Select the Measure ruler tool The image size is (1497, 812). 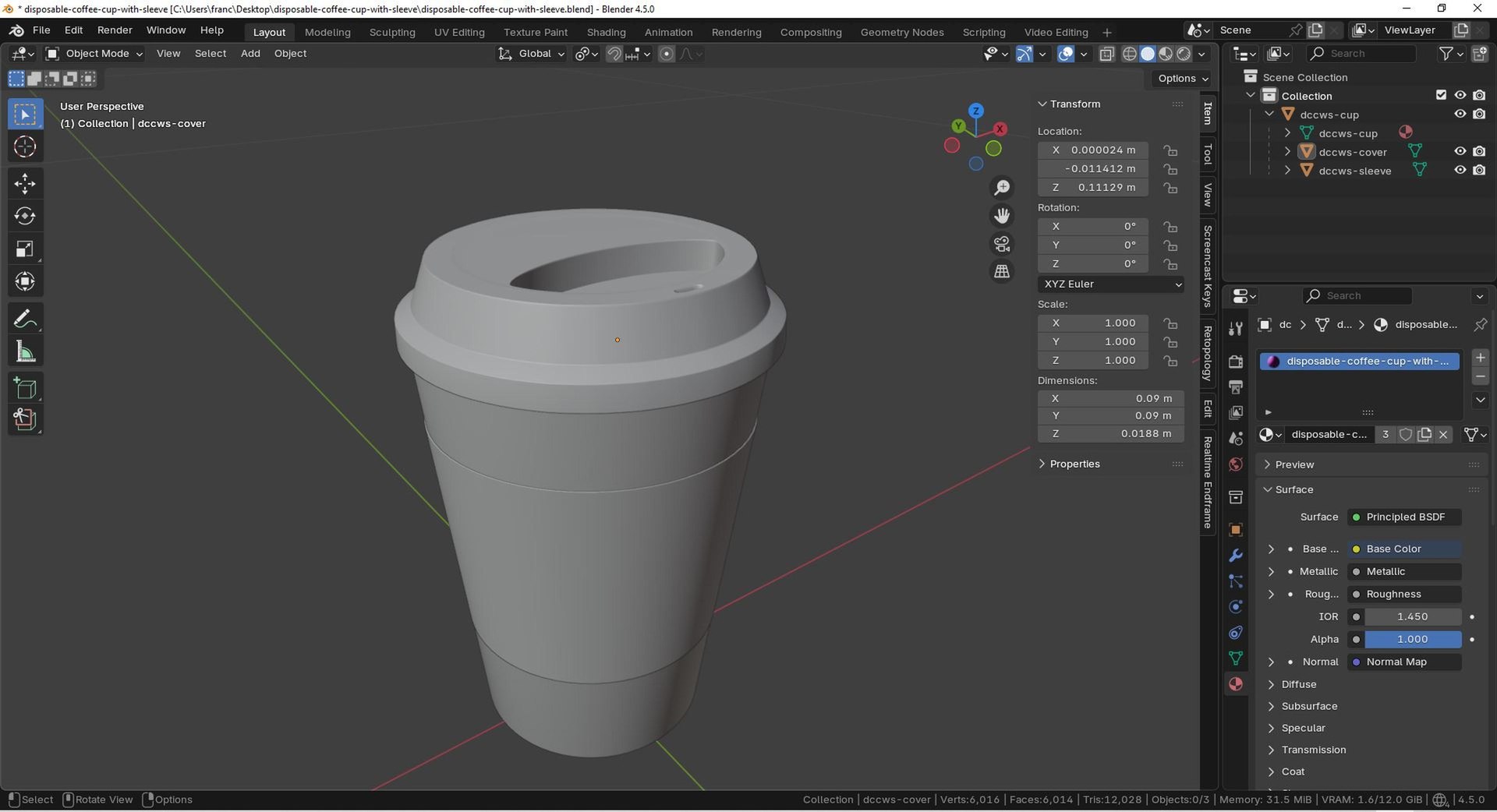point(25,351)
